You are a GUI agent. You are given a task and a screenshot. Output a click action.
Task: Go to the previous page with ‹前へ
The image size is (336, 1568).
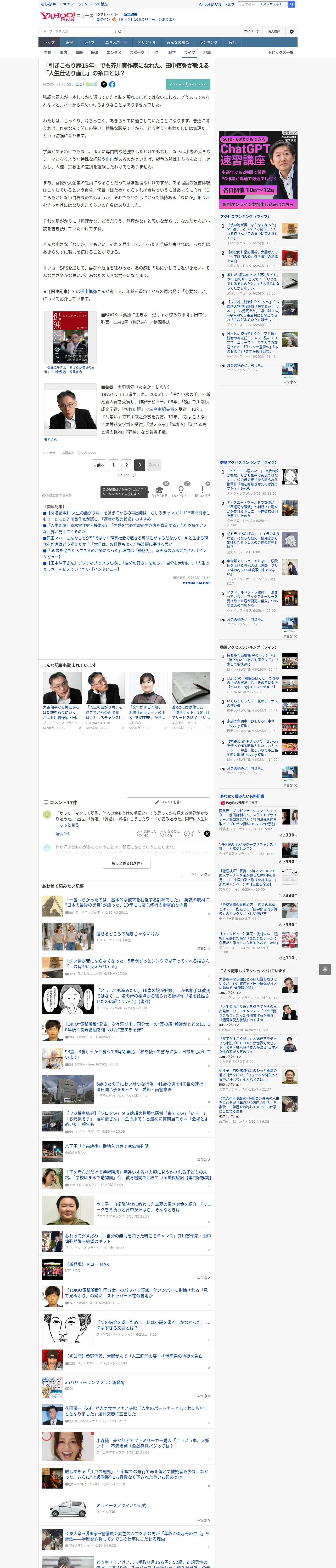coord(99,465)
